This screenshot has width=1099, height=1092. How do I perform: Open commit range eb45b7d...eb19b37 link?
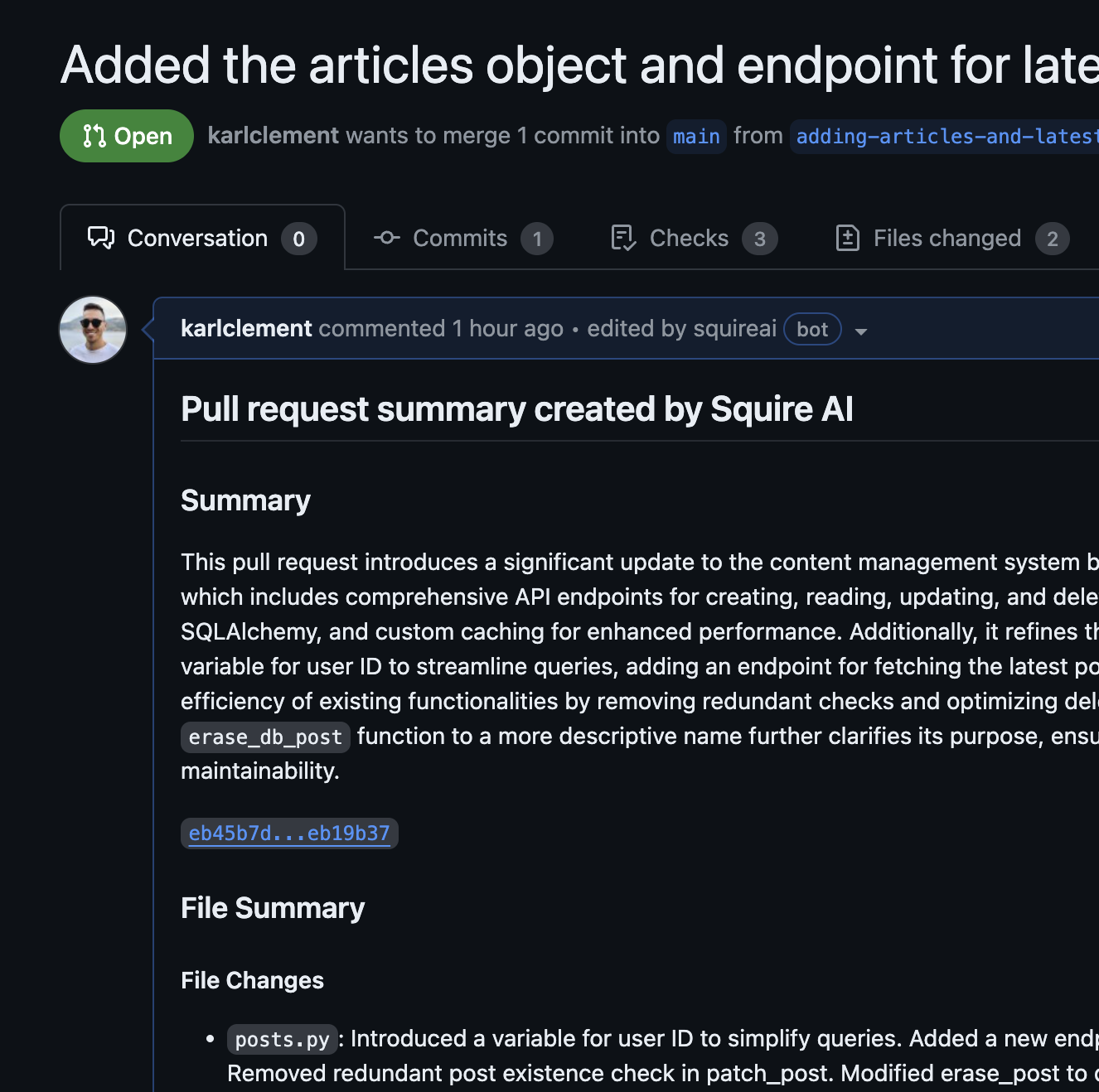289,833
